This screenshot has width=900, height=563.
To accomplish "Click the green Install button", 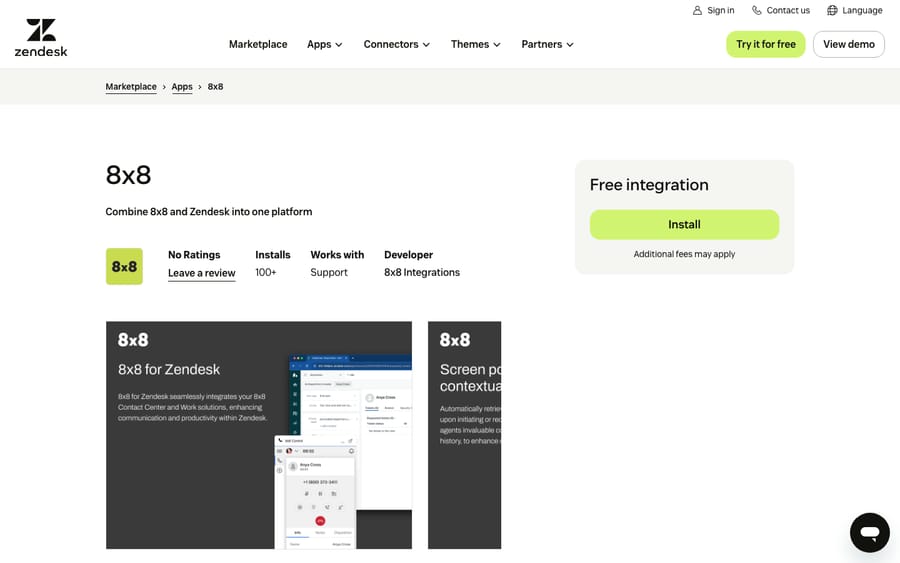I will point(684,224).
